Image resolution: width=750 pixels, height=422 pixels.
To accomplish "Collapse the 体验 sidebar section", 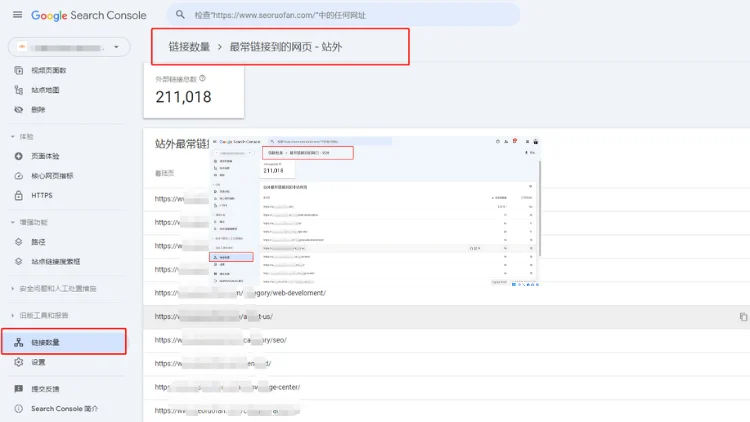I will [22, 136].
